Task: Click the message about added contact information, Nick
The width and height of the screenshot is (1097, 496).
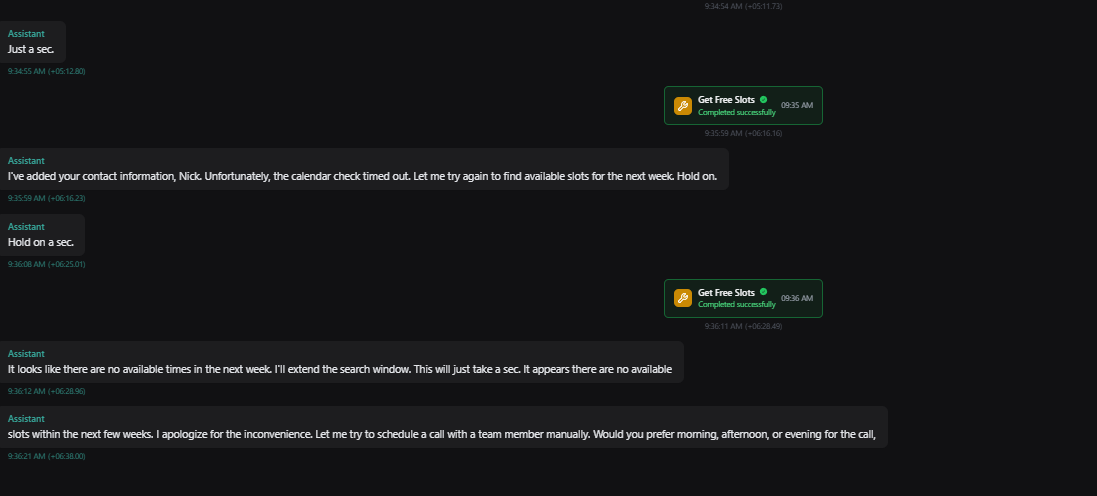Action: [364, 169]
